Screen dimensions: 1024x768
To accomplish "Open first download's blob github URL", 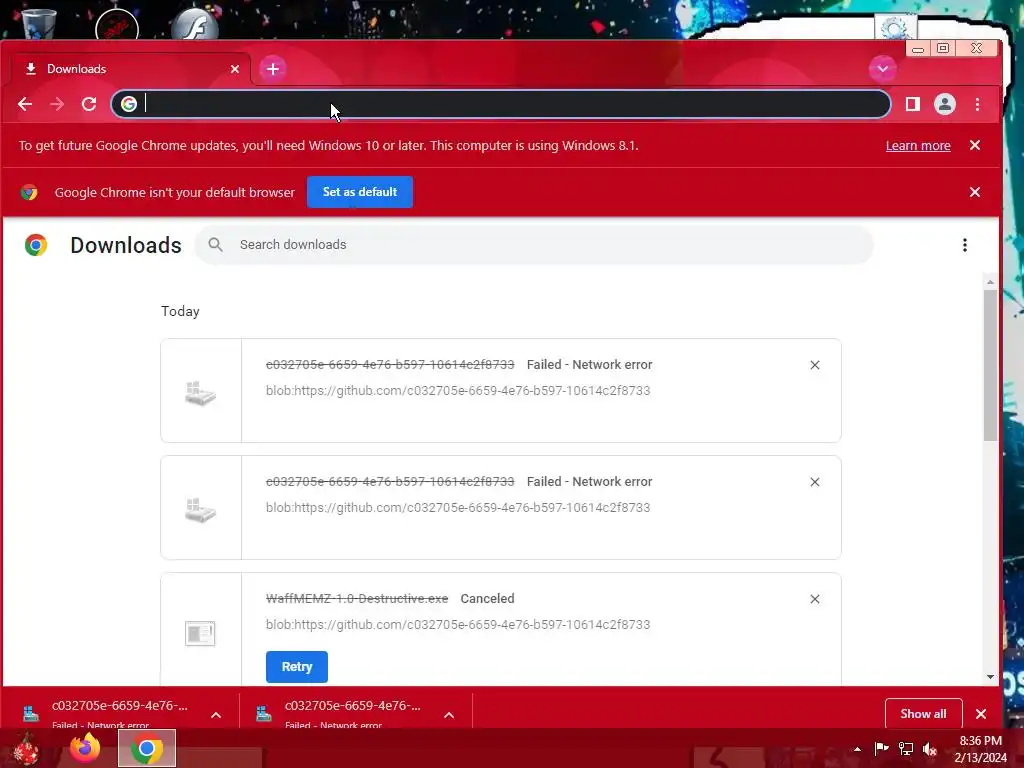I will pyautogui.click(x=458, y=391).
